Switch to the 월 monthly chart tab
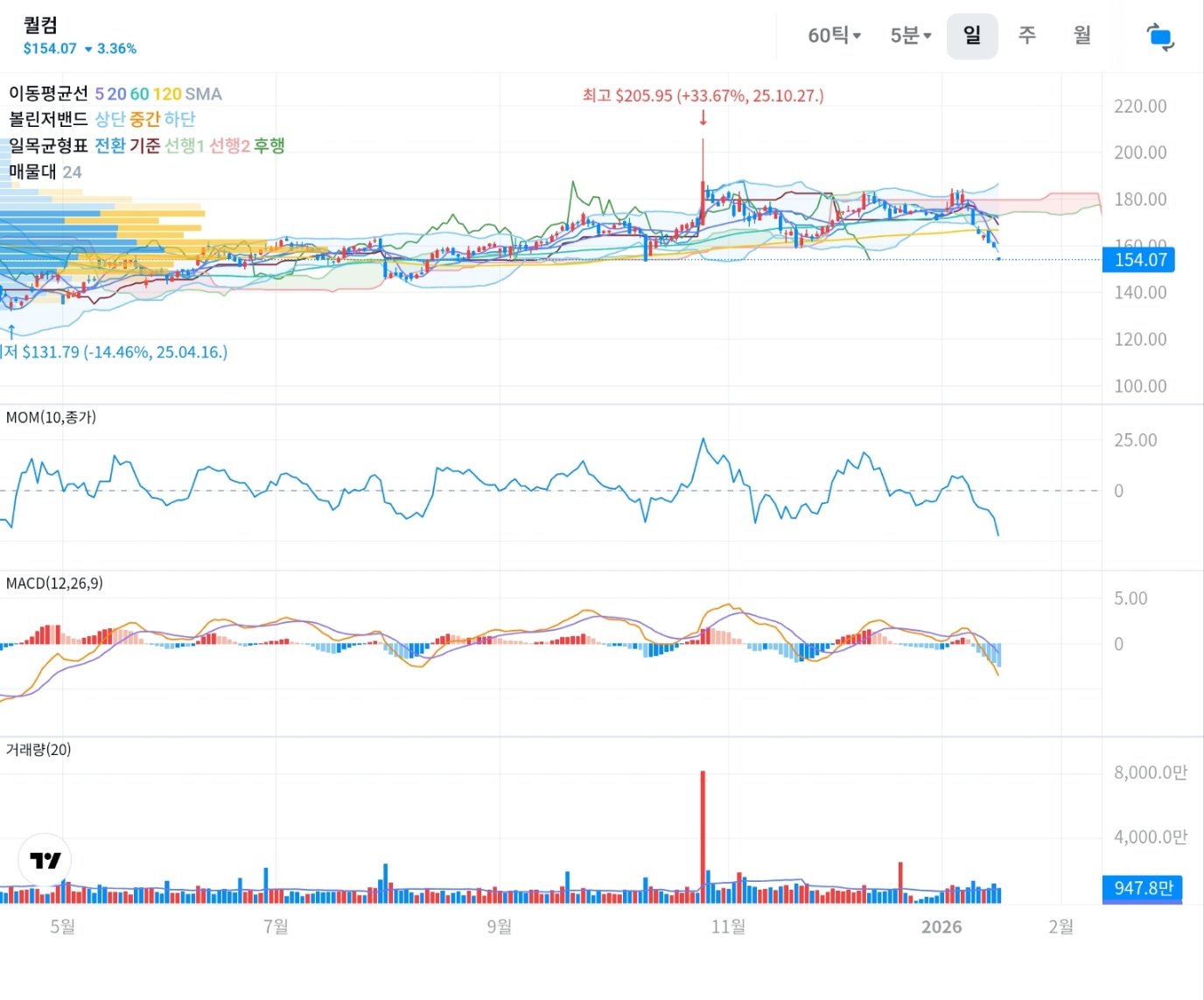 [x=1082, y=36]
